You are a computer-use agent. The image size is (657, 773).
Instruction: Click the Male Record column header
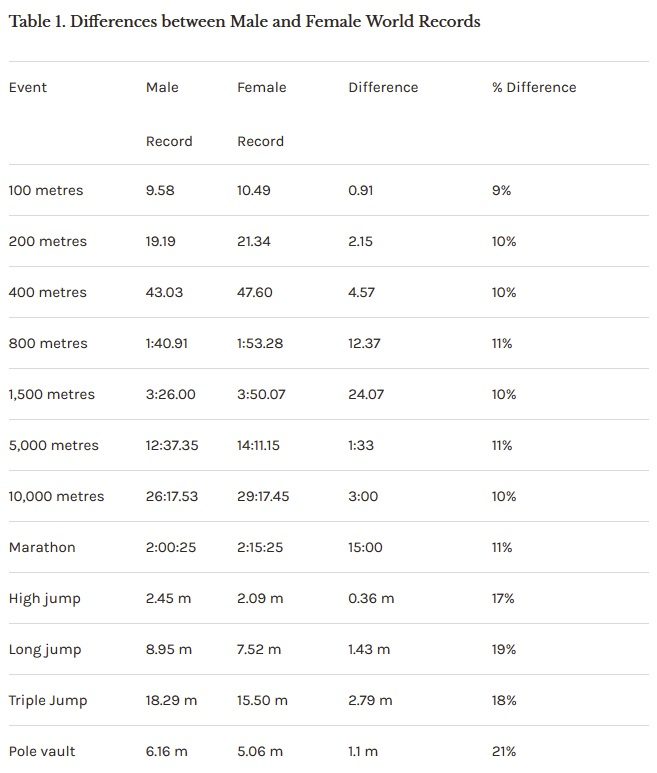click(x=169, y=114)
